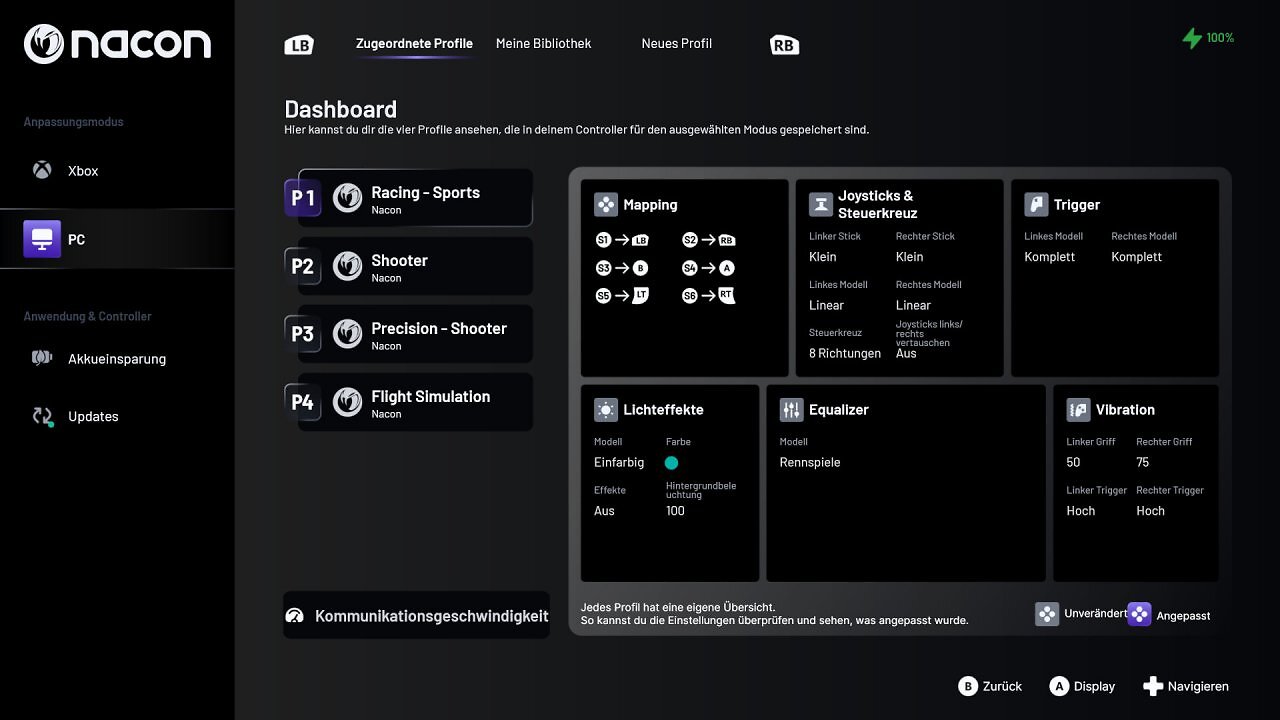This screenshot has width=1280, height=720.
Task: Click the Rechter Griff value 75
Action: [x=1143, y=462]
